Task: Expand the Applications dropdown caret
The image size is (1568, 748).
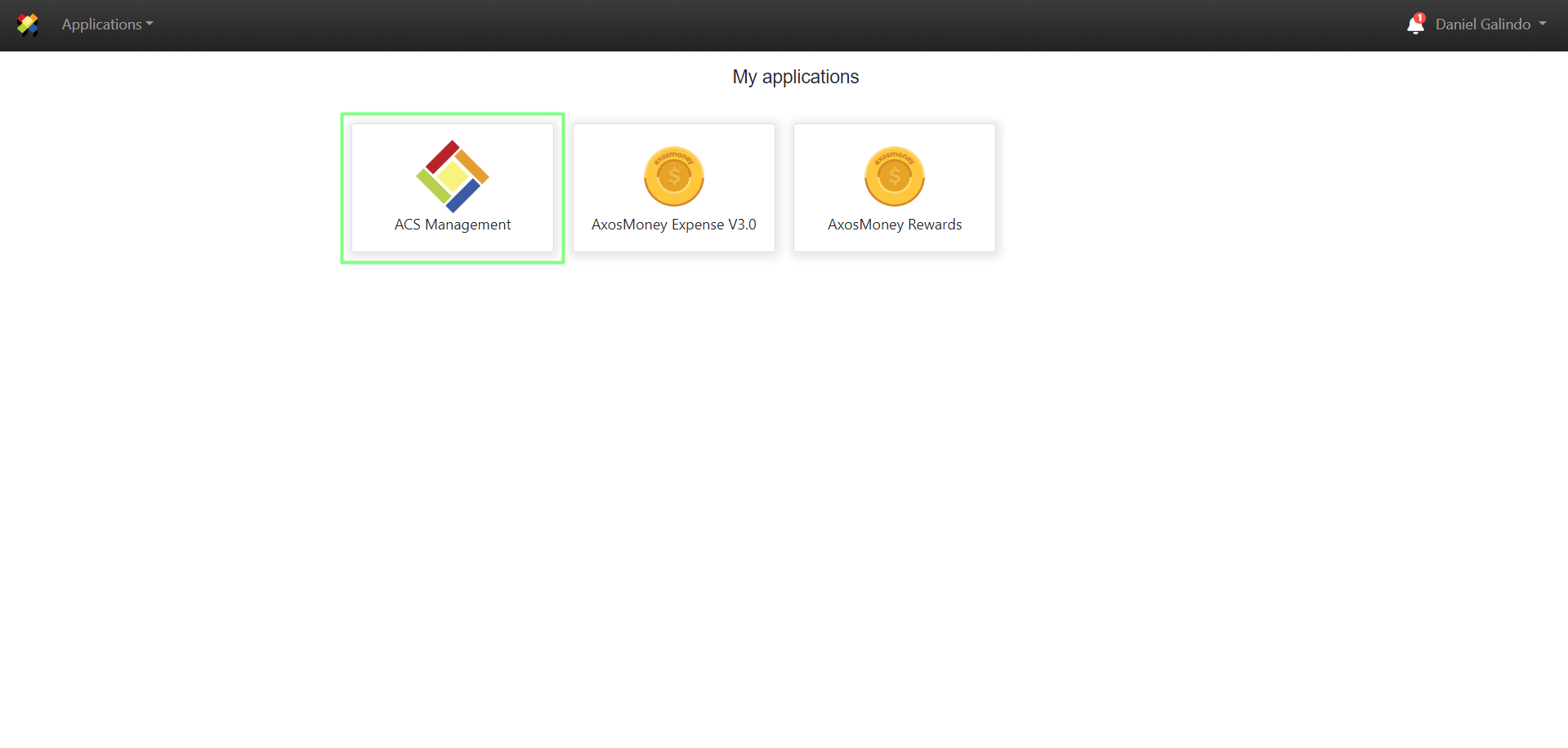Action: tap(150, 24)
